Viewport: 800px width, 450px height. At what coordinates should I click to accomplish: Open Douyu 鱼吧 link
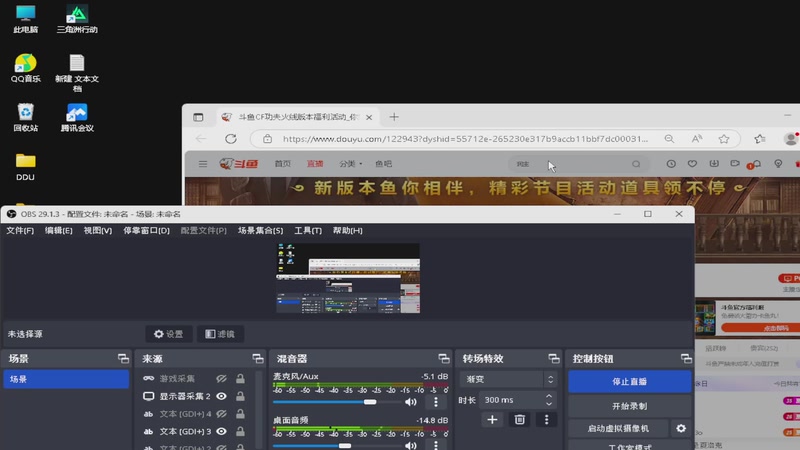384,164
